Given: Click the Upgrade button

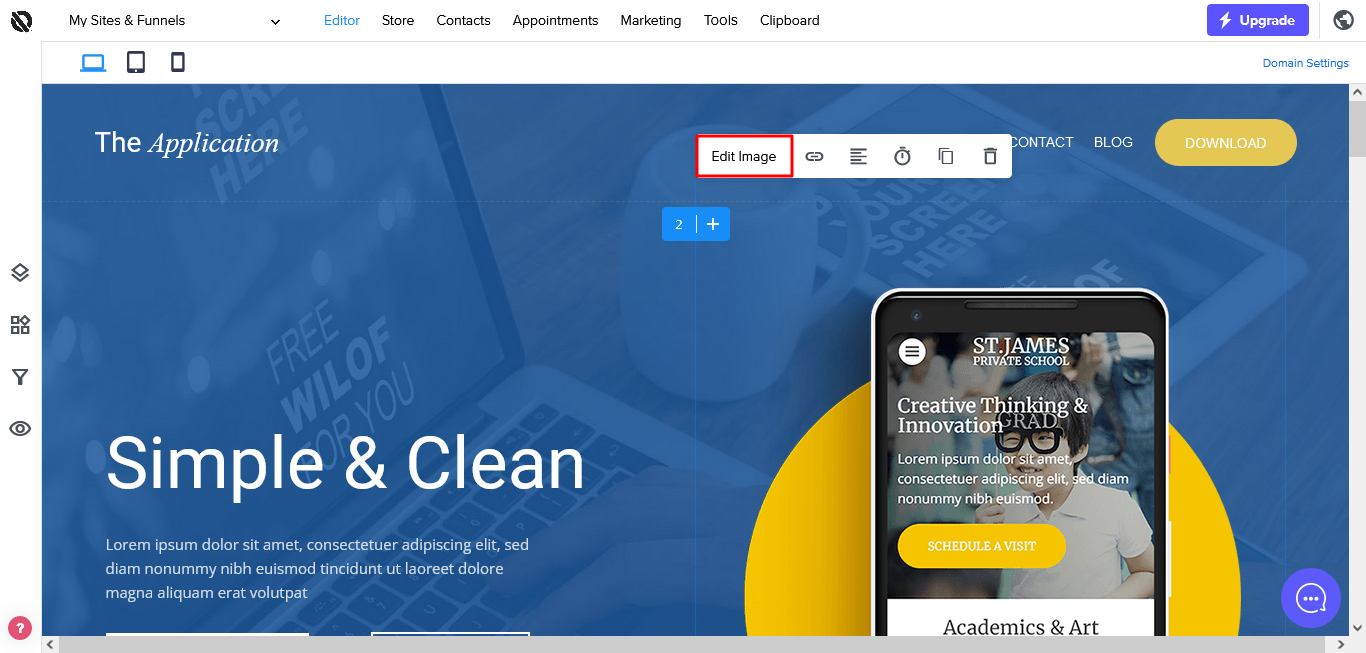Looking at the screenshot, I should pos(1258,20).
